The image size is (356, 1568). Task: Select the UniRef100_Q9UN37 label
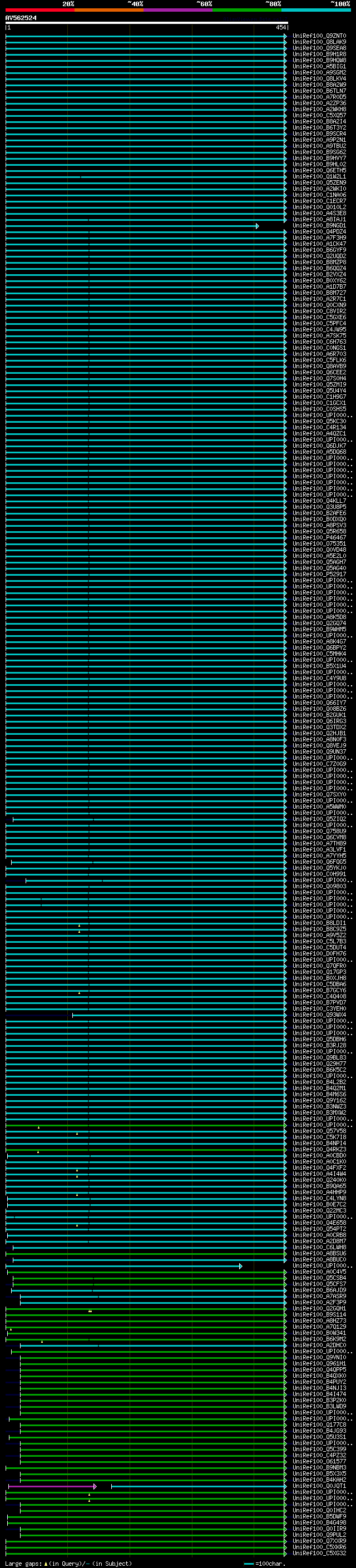(x=319, y=752)
